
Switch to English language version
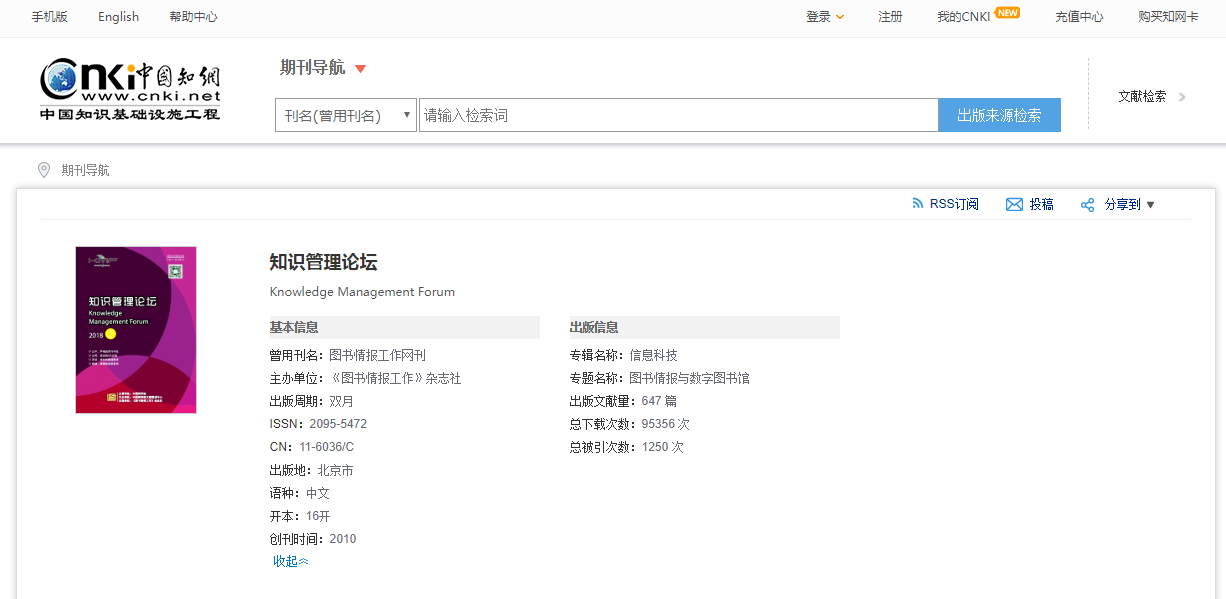tap(118, 17)
